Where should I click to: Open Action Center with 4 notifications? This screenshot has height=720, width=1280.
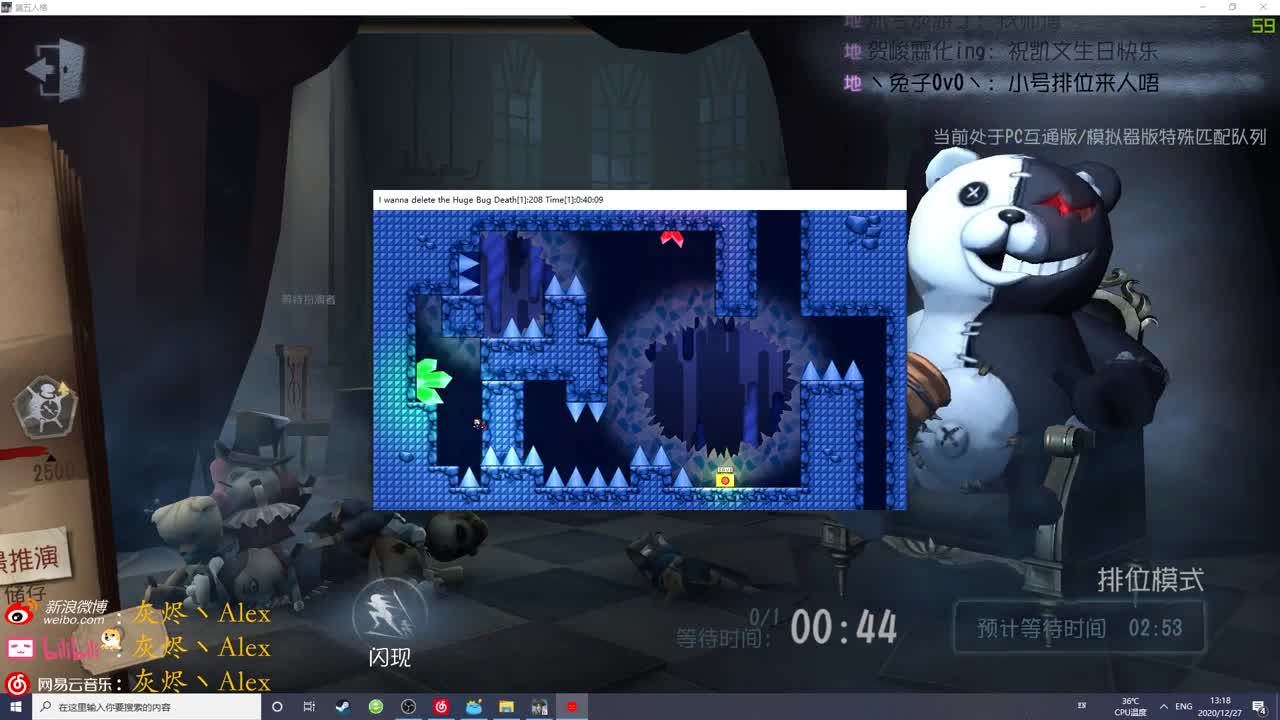(1261, 706)
